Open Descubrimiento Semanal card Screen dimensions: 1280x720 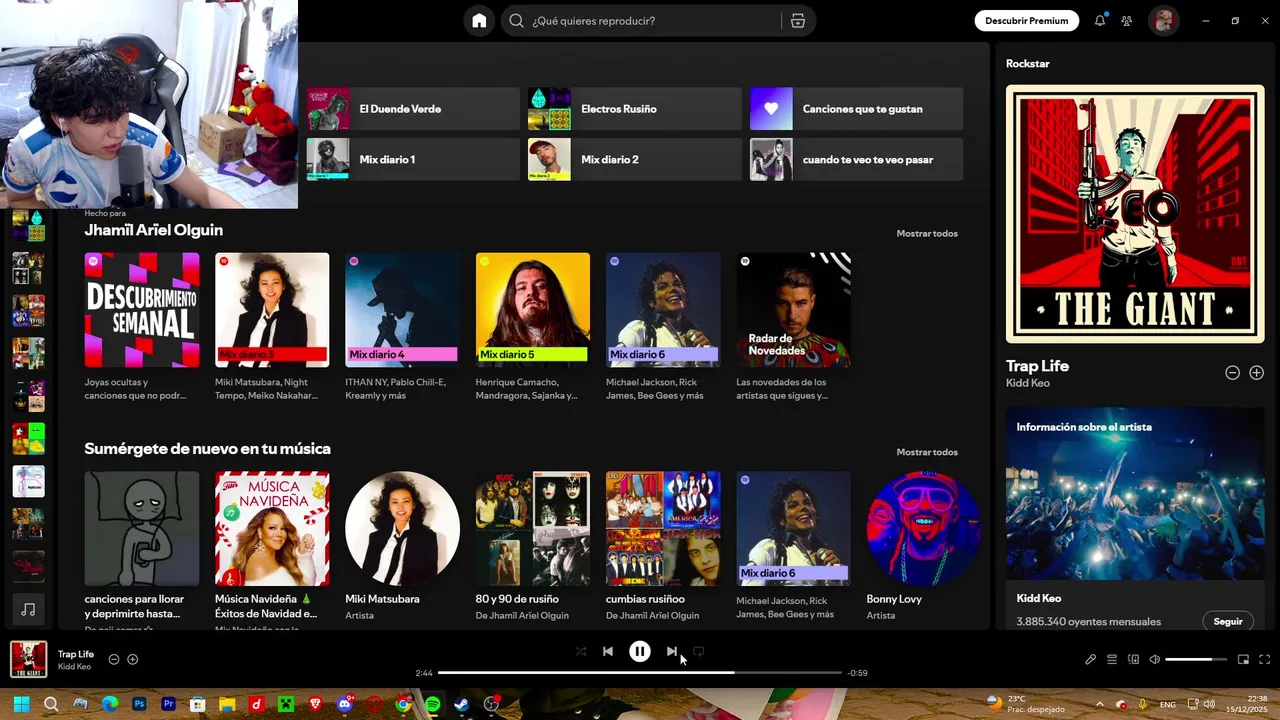coord(142,326)
